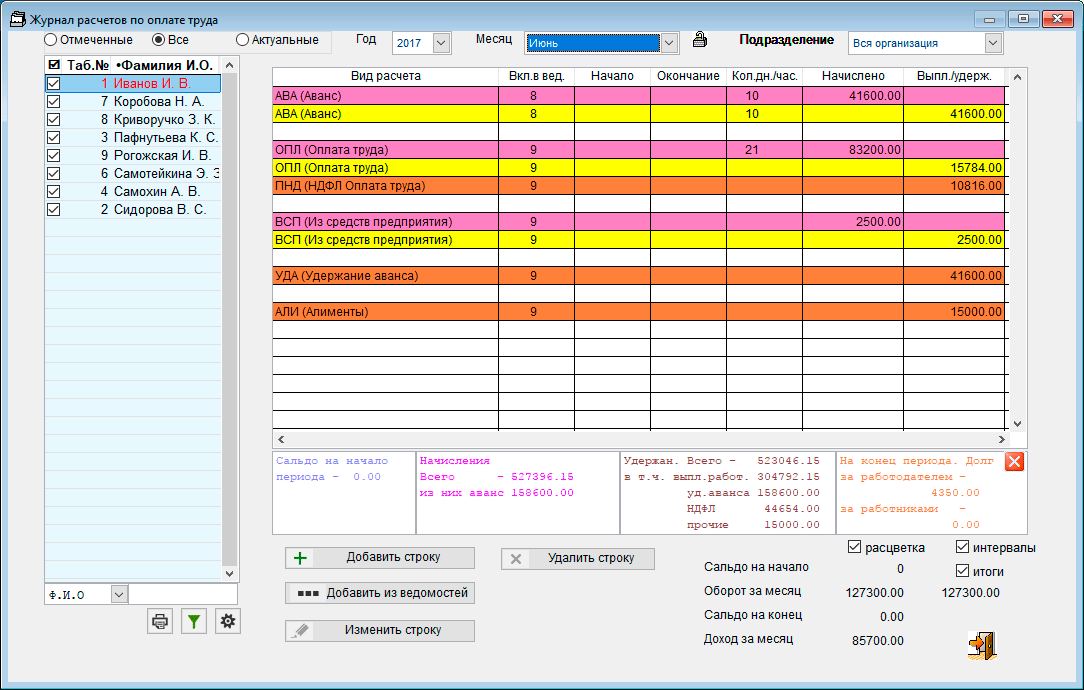This screenshot has width=1084, height=690.
Task: Select the pink ОПЛ (Оплата труда) row
Action: pos(639,150)
